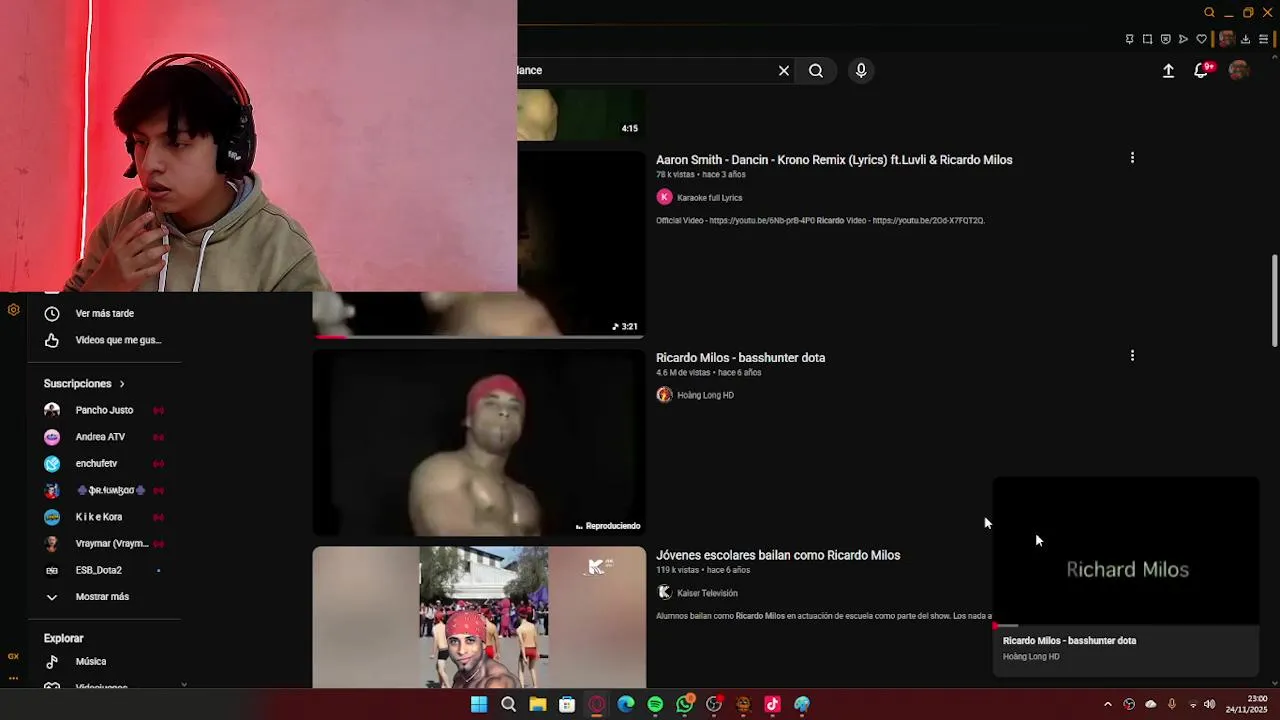Open the YouTube account avatar menu
Image resolution: width=1280 pixels, height=720 pixels.
(x=1239, y=70)
